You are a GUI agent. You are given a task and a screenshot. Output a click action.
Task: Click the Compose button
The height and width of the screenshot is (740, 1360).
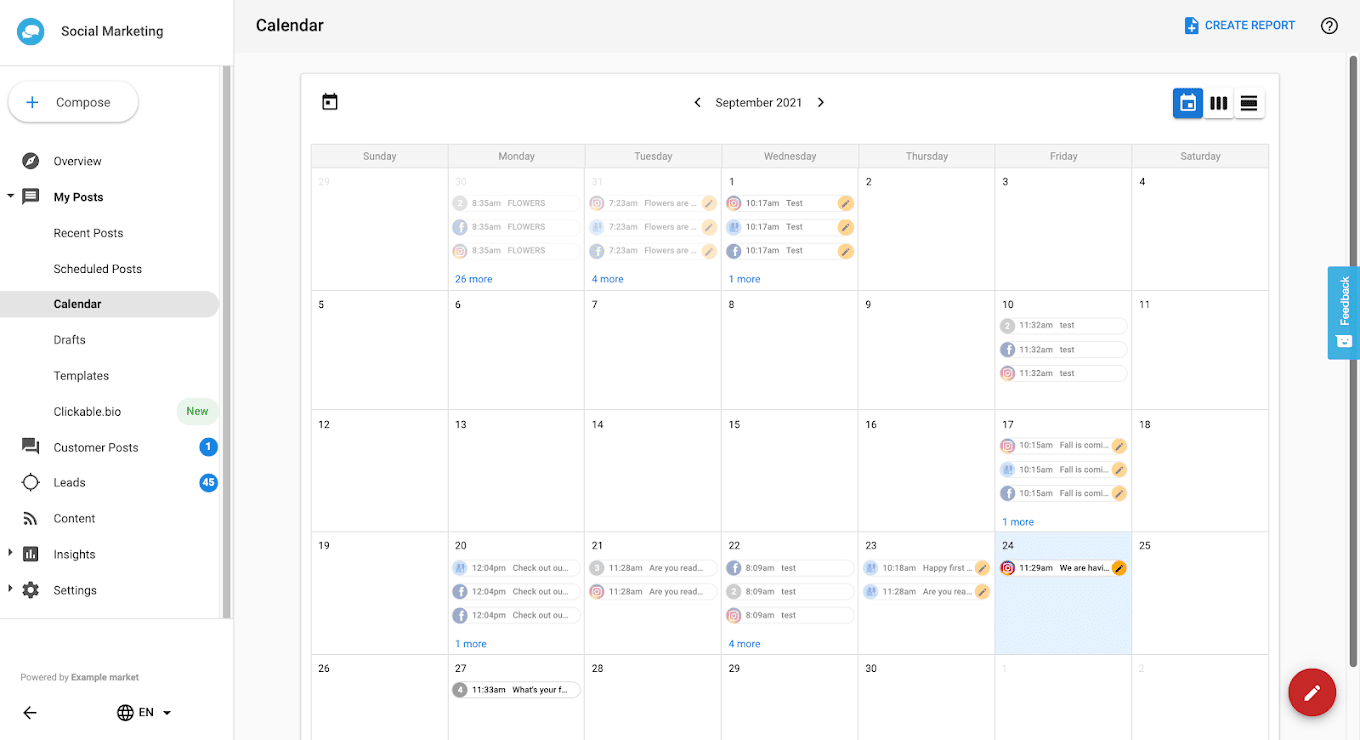click(73, 102)
